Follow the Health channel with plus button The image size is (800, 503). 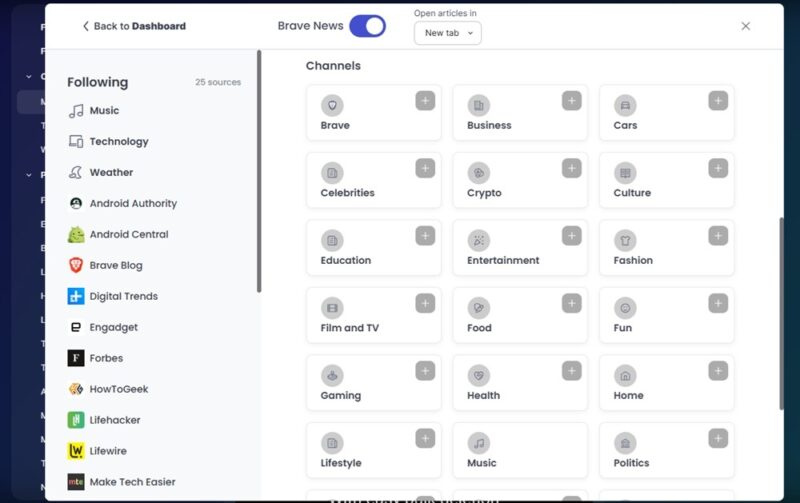(571, 371)
